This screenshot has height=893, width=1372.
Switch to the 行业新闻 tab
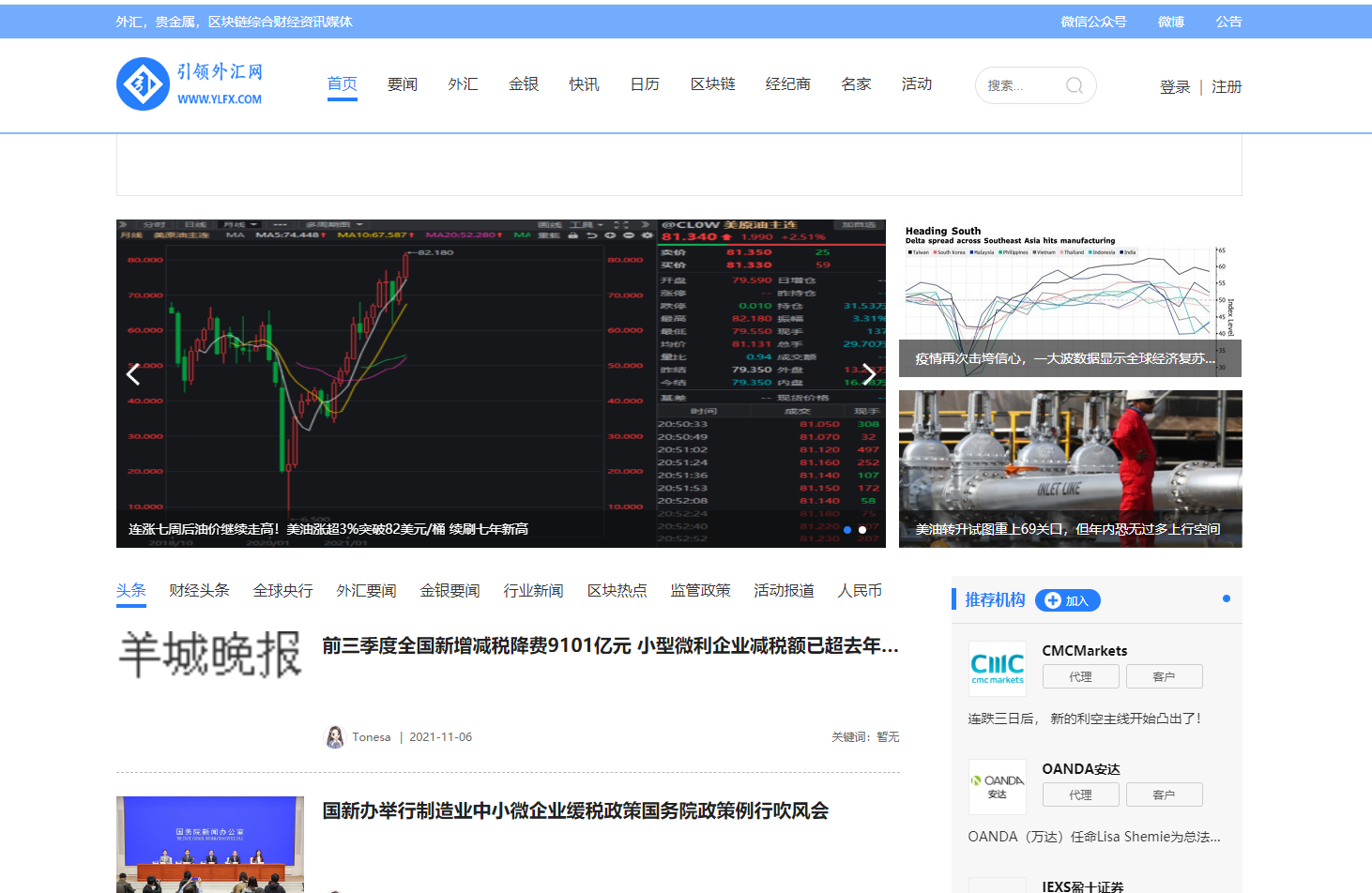coord(534,591)
